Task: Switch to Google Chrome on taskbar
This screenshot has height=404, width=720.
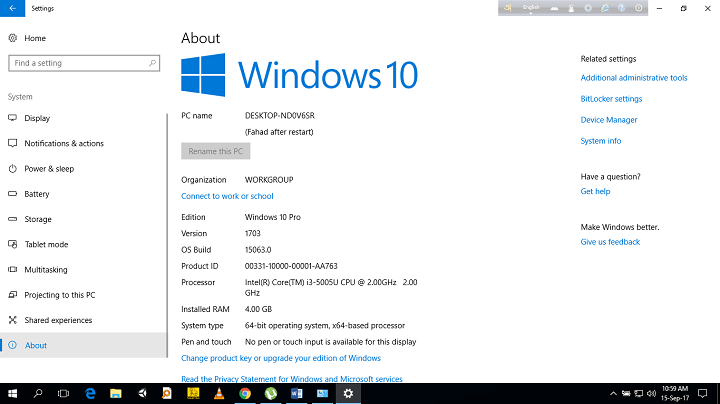Action: [245, 393]
